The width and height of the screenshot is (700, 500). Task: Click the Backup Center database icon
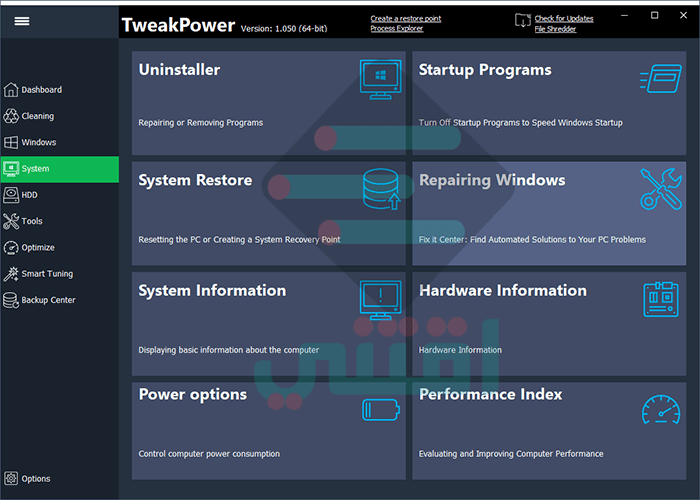(x=11, y=300)
